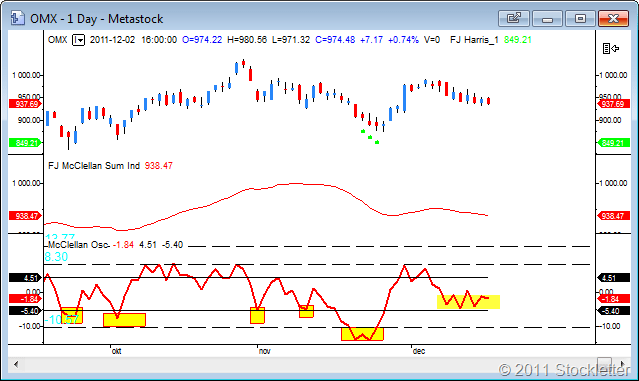This screenshot has width=639, height=381.
Task: Click the okt month marker on the time axis
Action: click(x=116, y=351)
